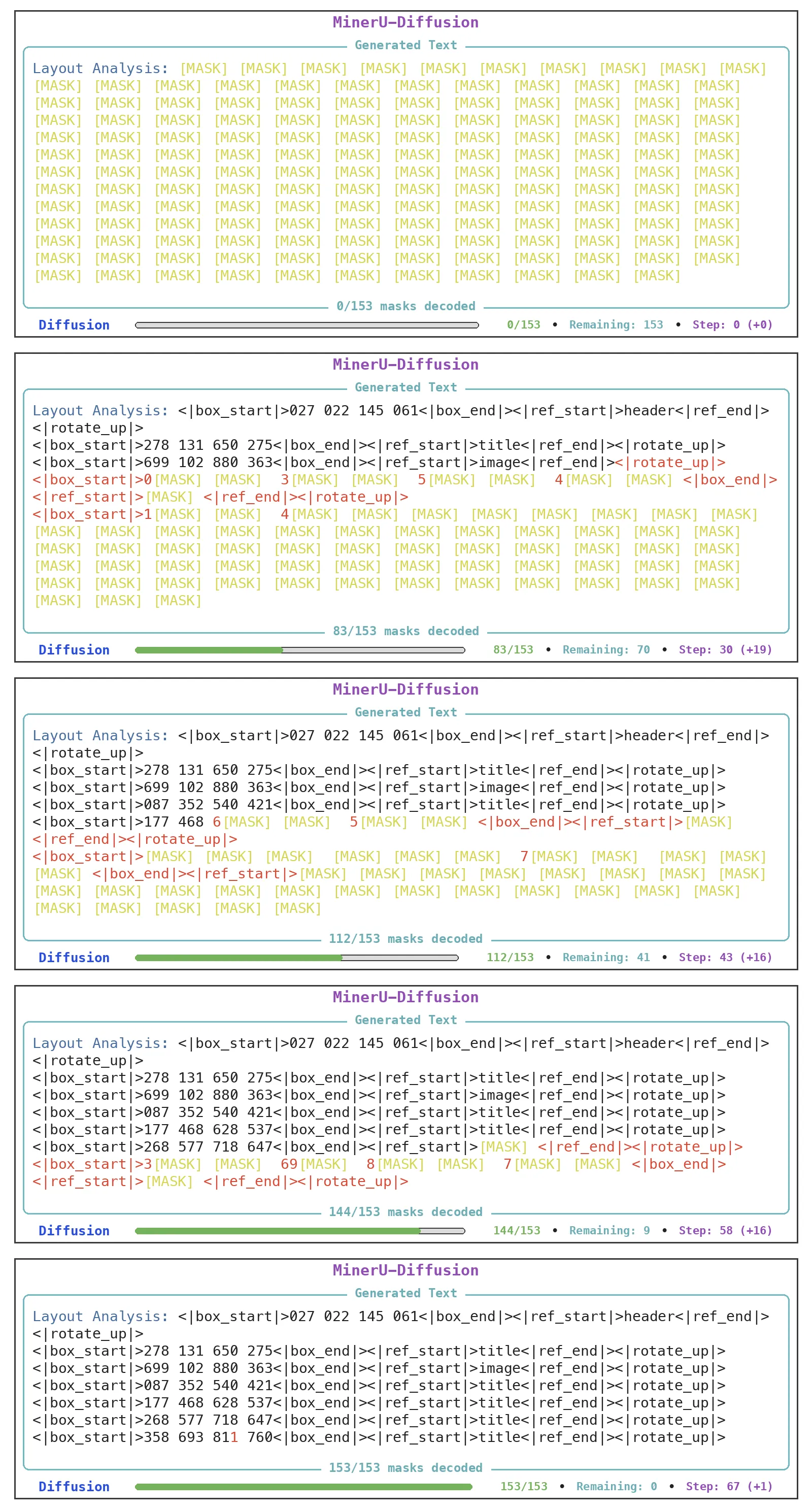
Task: Click the Generated Text heading in the Step 0 panel
Action: click(405, 45)
